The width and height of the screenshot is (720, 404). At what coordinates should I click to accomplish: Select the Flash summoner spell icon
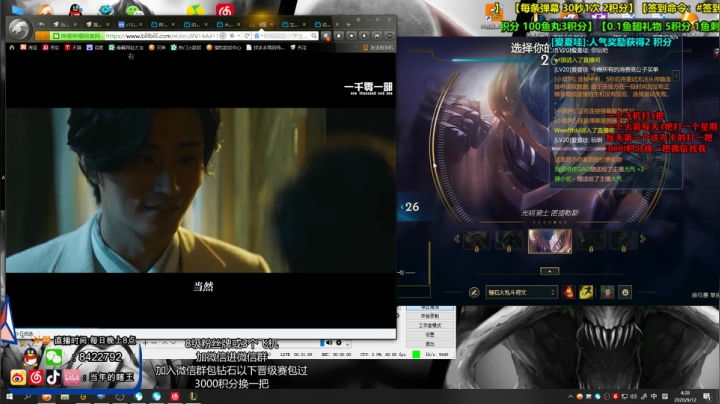tap(586, 292)
